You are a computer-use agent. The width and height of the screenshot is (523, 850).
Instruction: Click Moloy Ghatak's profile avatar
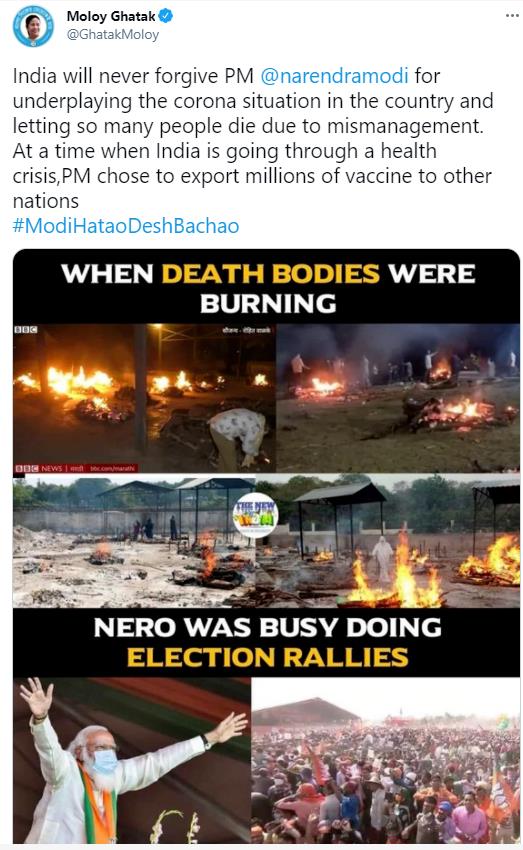point(34,27)
